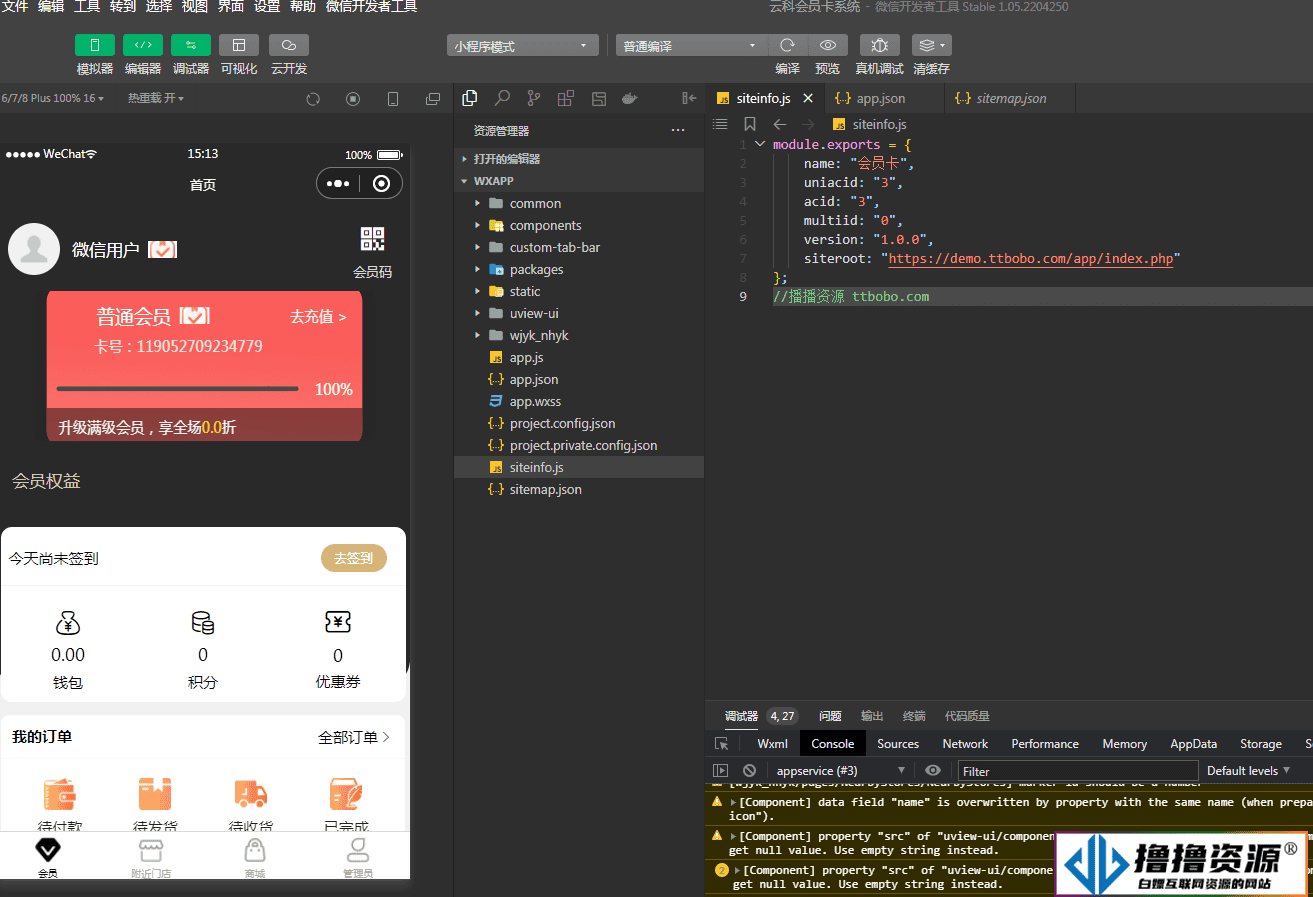Click the element inspector icon
Viewport: 1313px width, 897px height.
pyautogui.click(x=722, y=743)
